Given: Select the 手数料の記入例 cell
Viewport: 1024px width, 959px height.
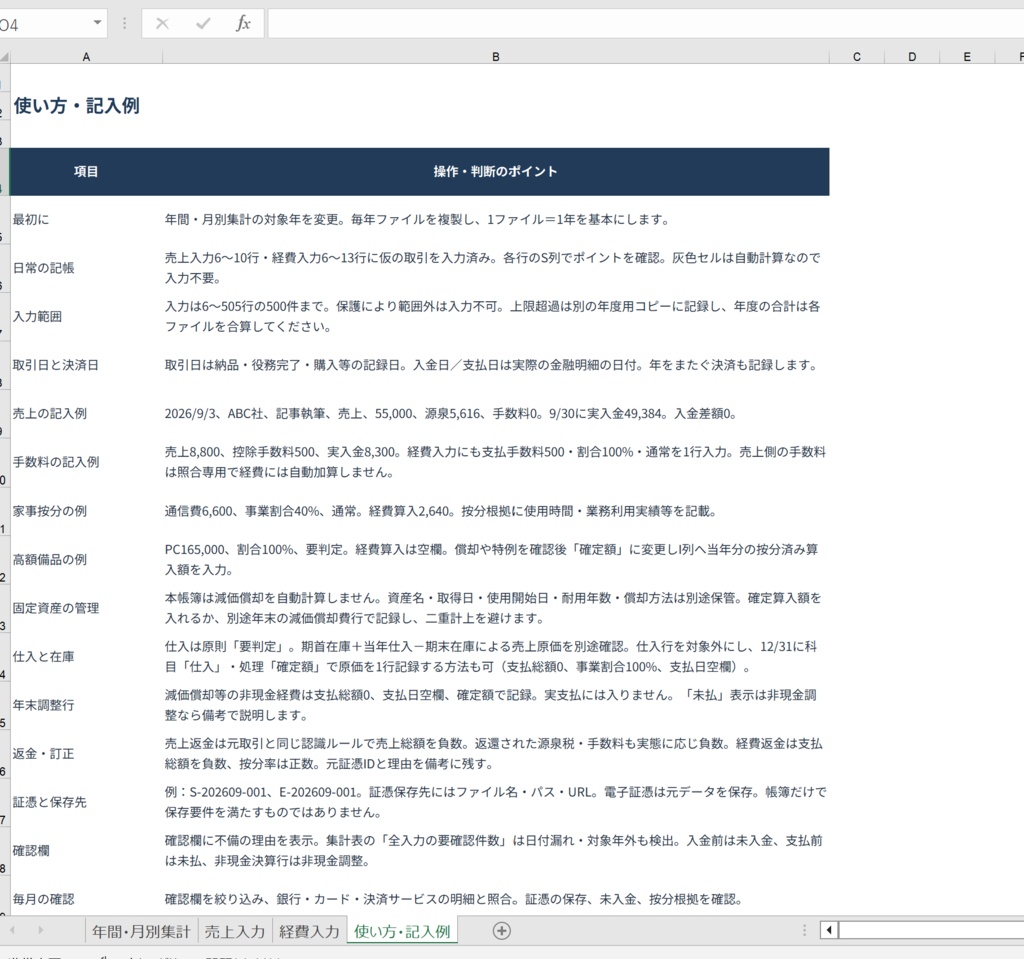Looking at the screenshot, I should [86, 462].
